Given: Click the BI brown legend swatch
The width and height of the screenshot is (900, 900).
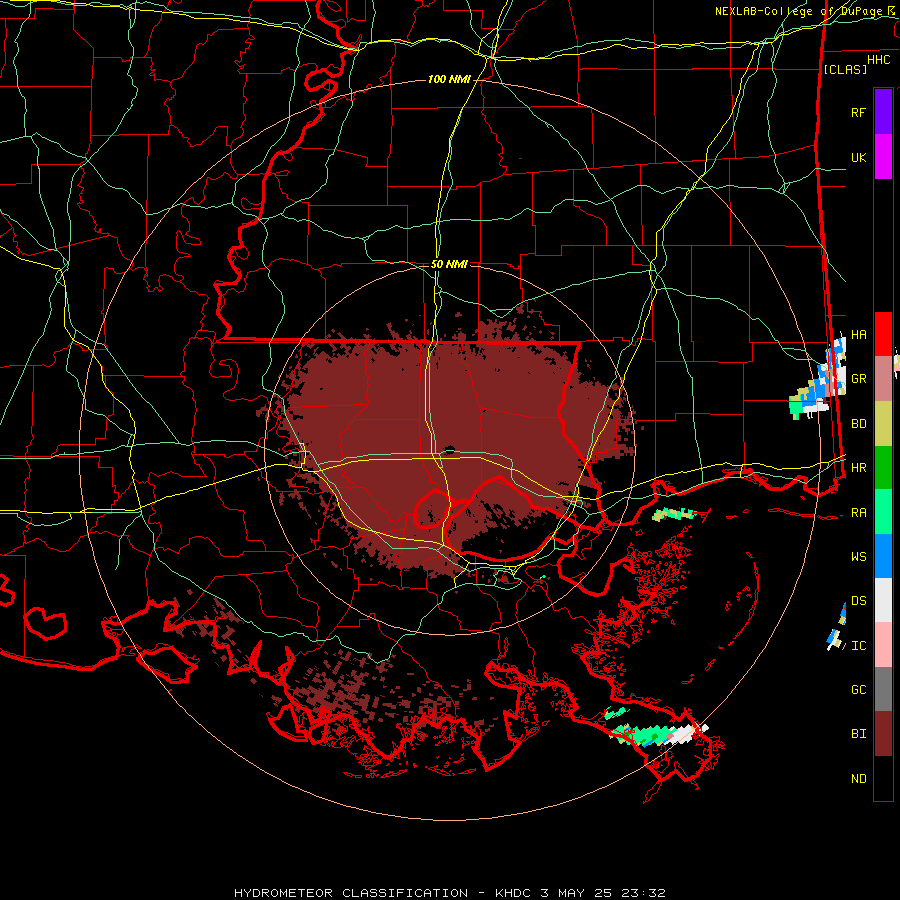Looking at the screenshot, I should 883,734.
